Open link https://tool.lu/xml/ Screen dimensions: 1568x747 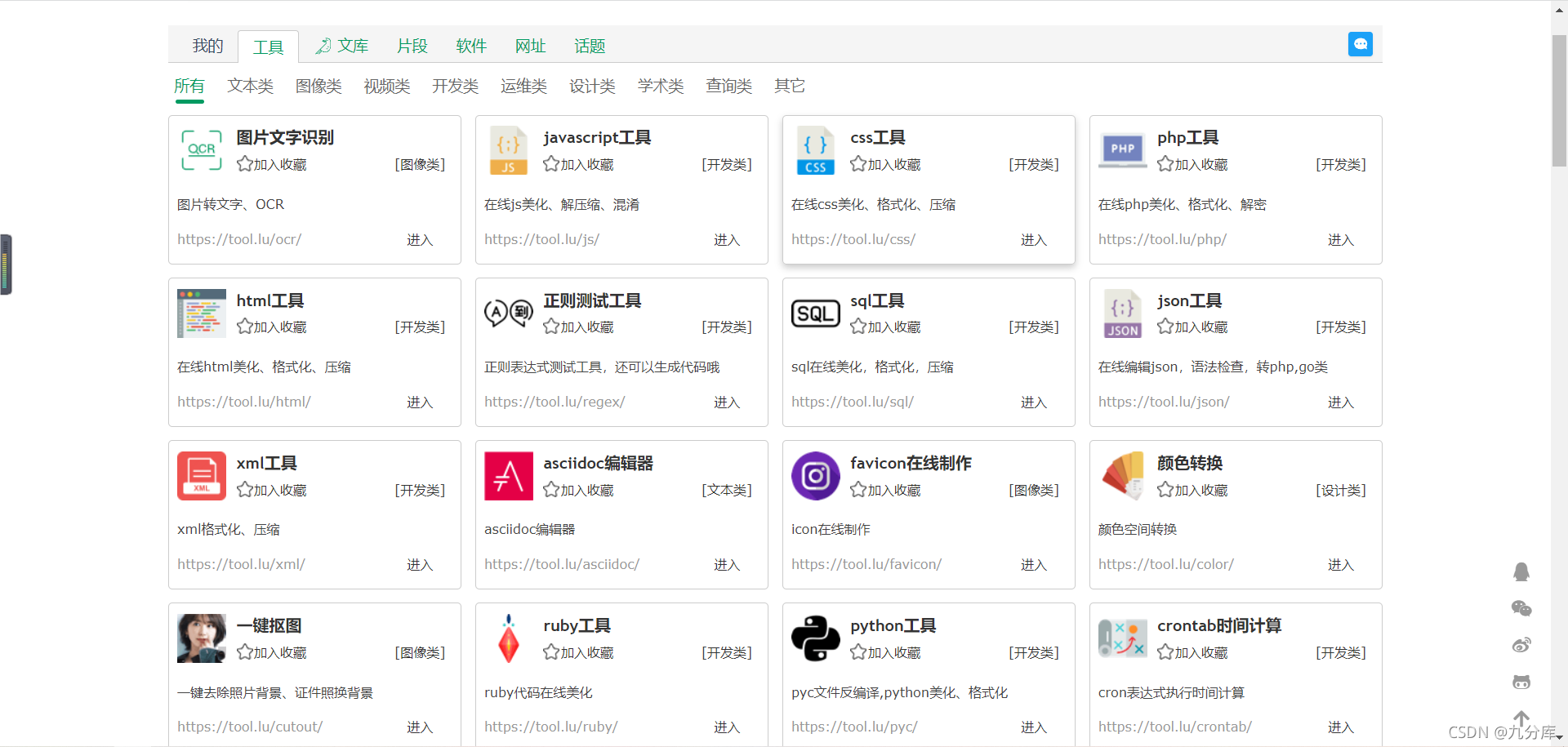tap(241, 564)
